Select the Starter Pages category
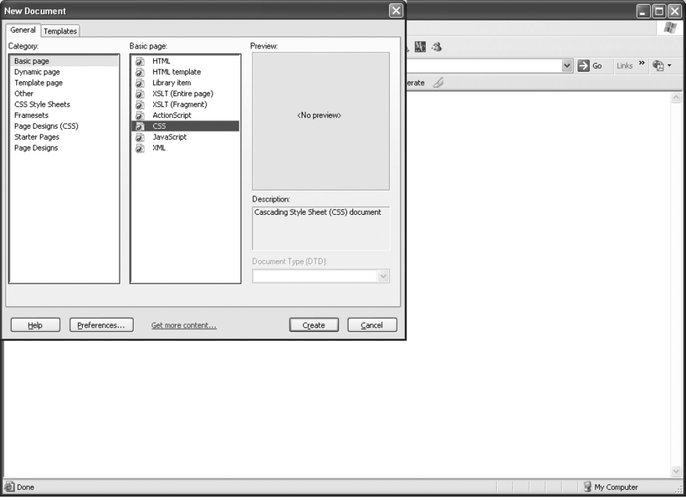The height and width of the screenshot is (500, 686). click(37, 137)
